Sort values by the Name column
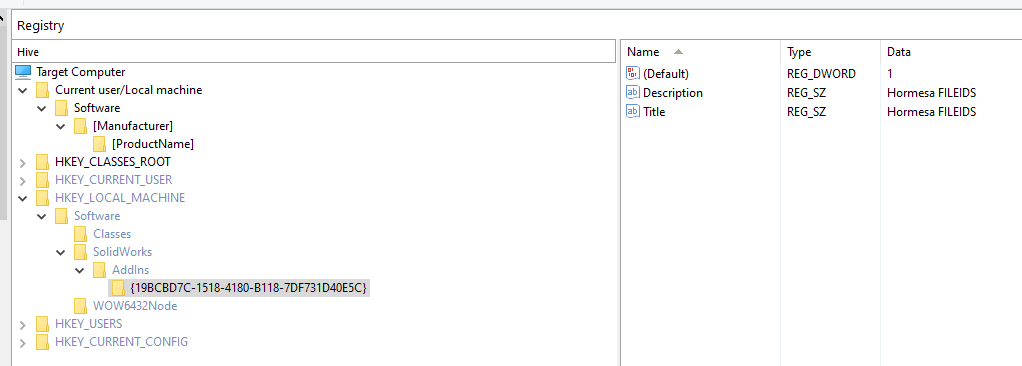The height and width of the screenshot is (366, 1022). (700, 52)
